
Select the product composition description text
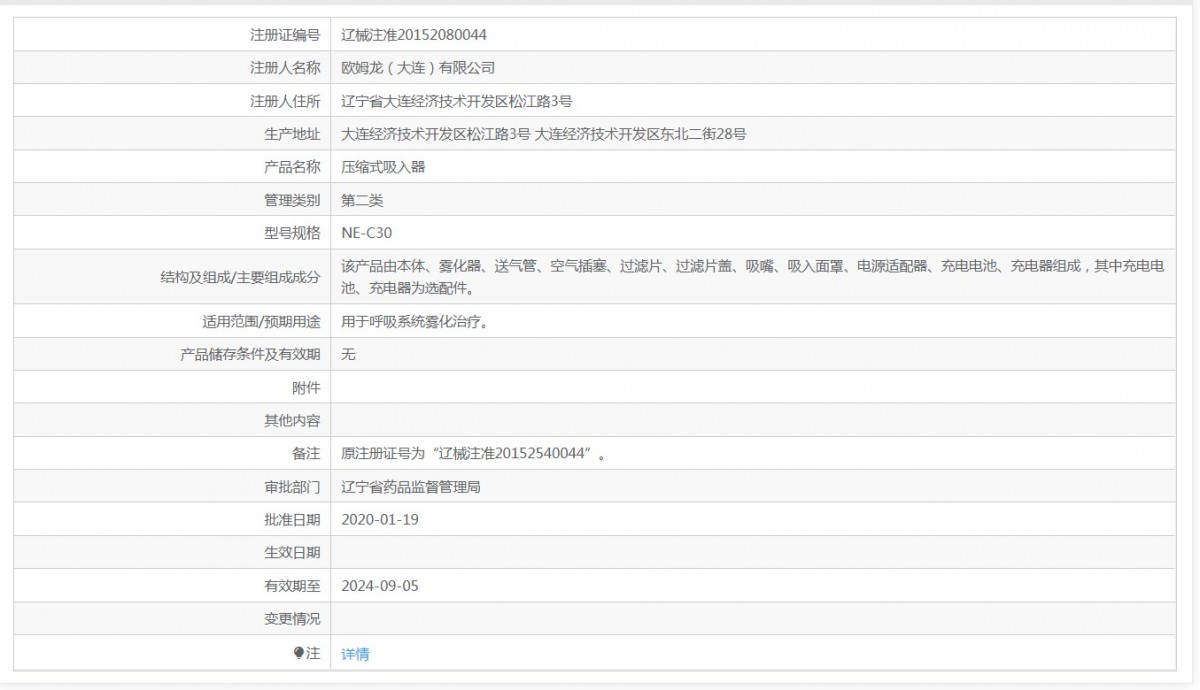753,277
